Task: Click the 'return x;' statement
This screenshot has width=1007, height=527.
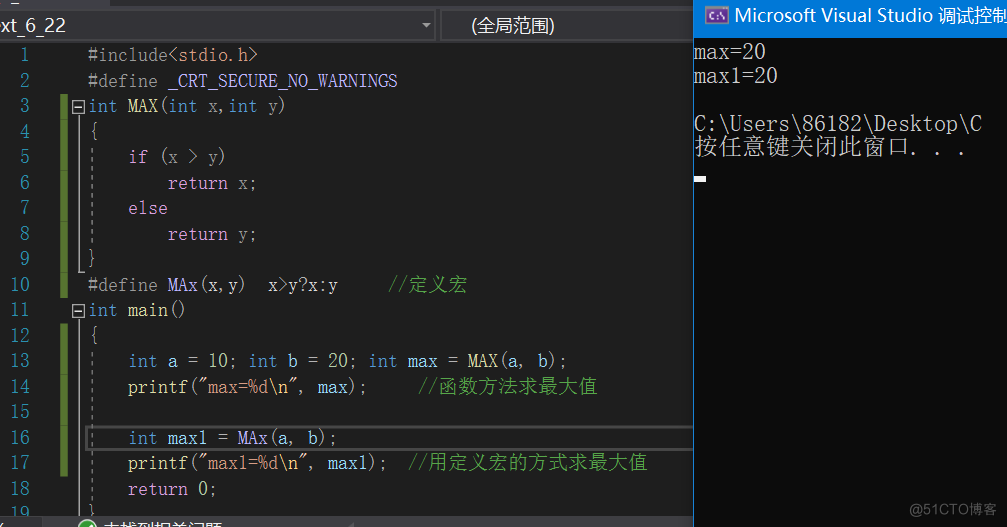Action: pyautogui.click(x=212, y=184)
